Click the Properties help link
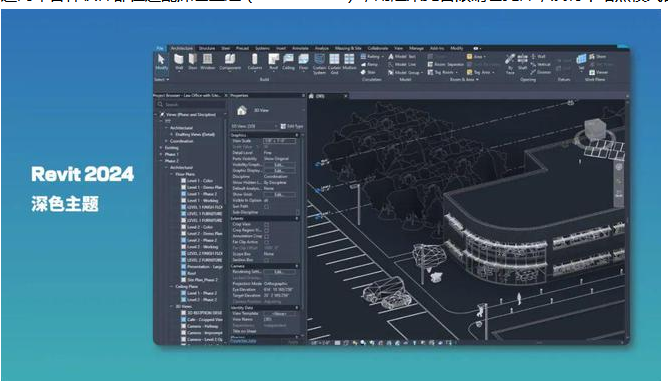Image resolution: width=668 pixels, height=381 pixels. (x=243, y=341)
